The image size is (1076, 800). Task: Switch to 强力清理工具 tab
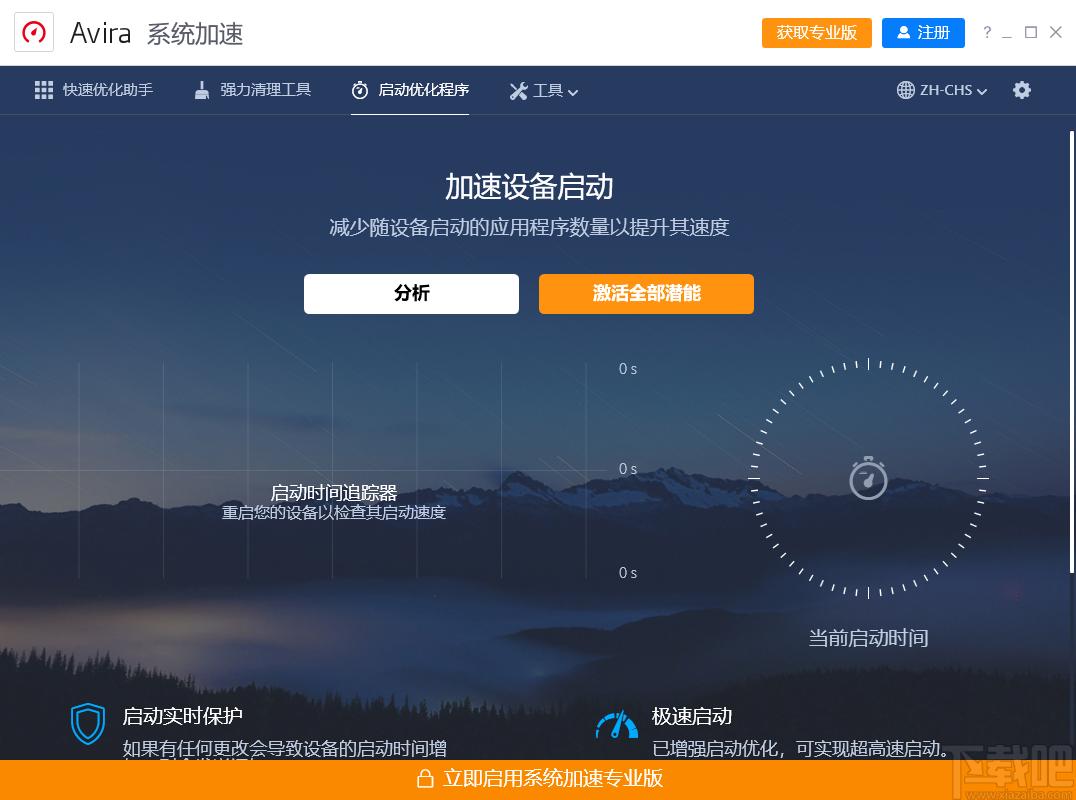253,90
